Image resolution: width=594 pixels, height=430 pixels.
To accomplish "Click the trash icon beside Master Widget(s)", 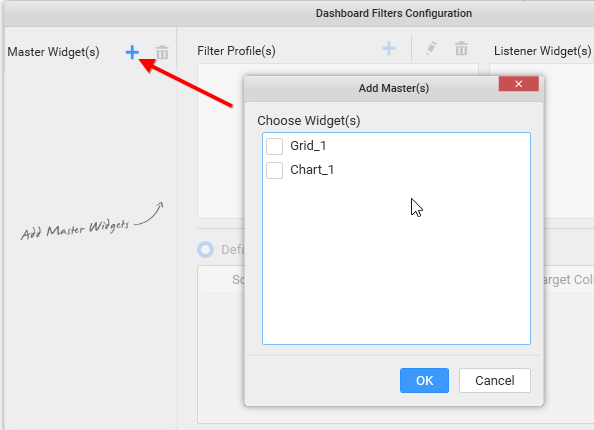I will tap(162, 52).
